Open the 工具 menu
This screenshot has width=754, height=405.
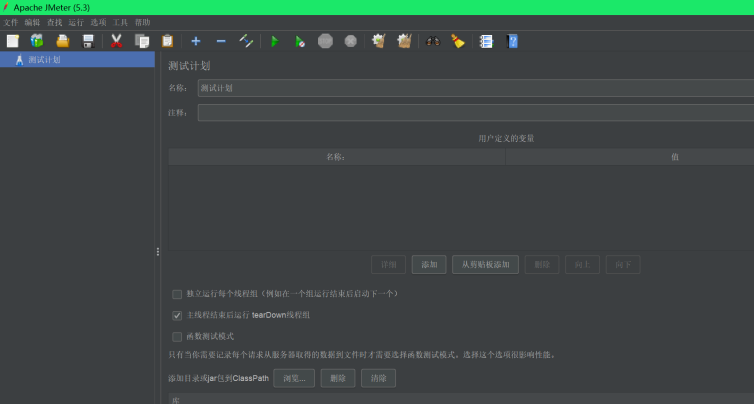tap(120, 23)
